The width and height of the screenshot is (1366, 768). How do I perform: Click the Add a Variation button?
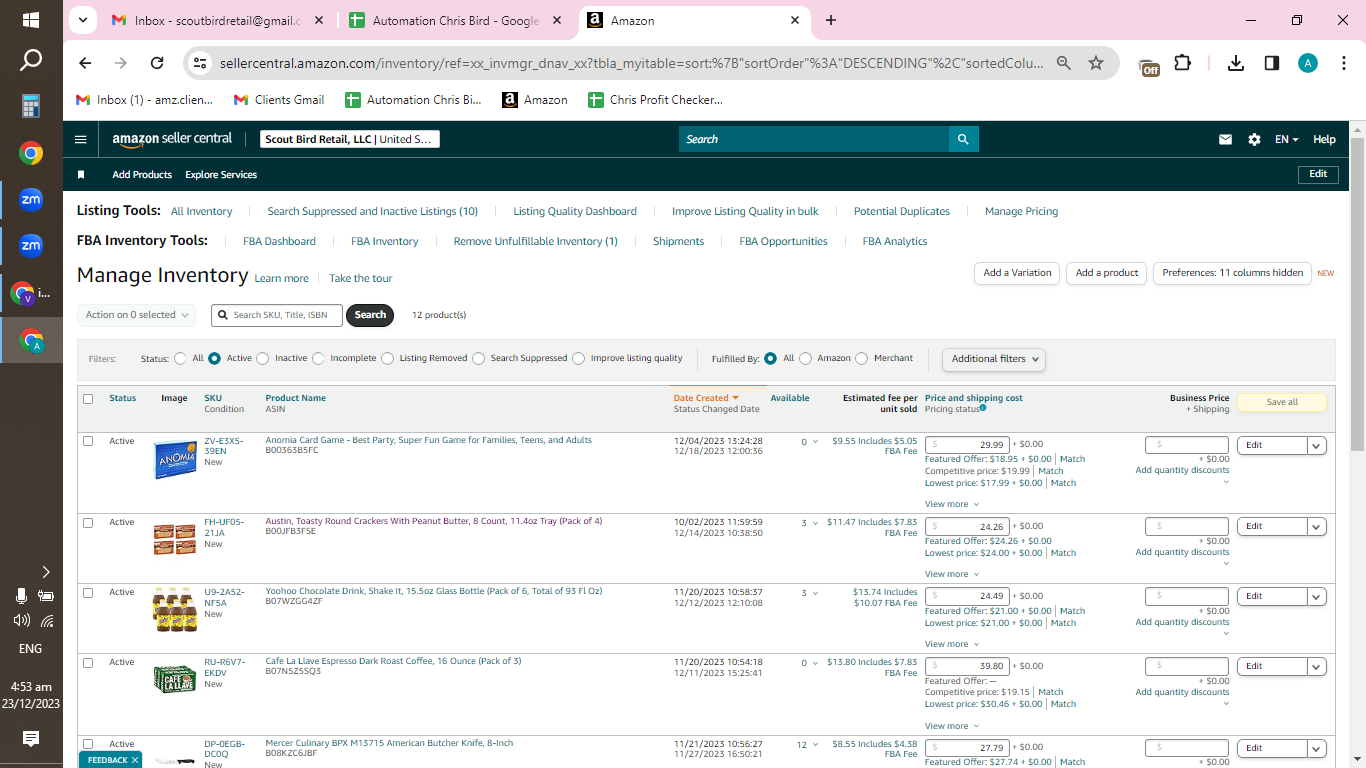(1017, 273)
